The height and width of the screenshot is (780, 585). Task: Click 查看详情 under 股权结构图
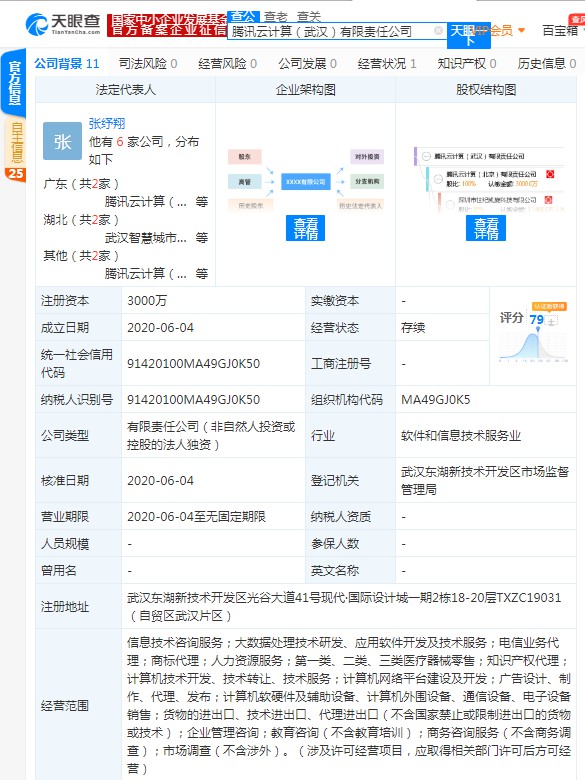(x=486, y=228)
